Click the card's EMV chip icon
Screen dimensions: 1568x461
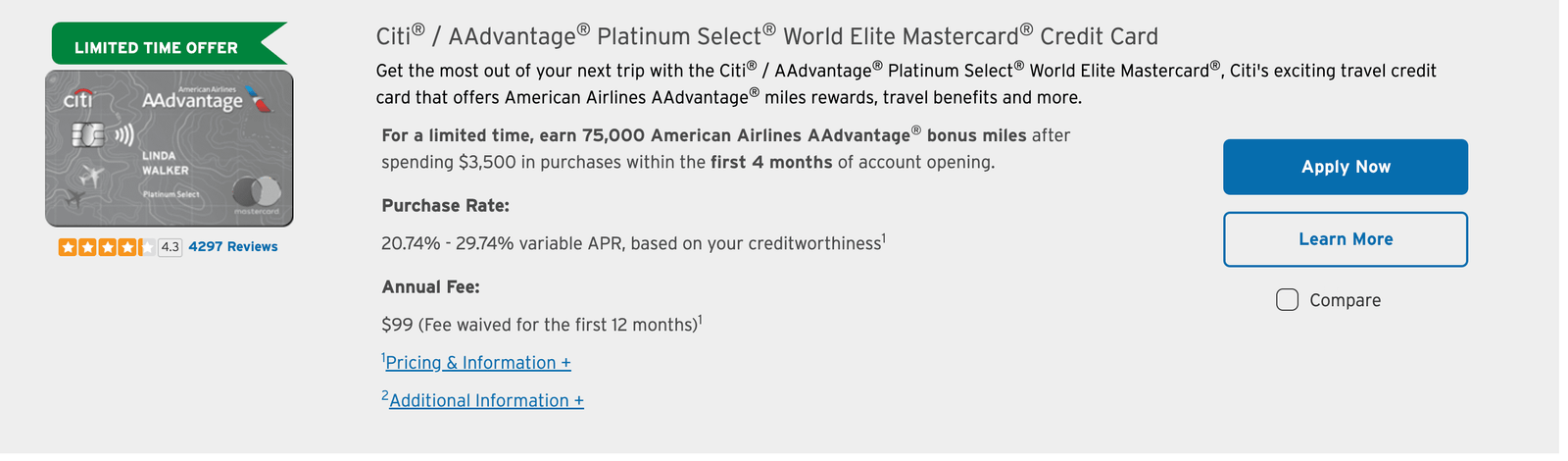(x=88, y=134)
